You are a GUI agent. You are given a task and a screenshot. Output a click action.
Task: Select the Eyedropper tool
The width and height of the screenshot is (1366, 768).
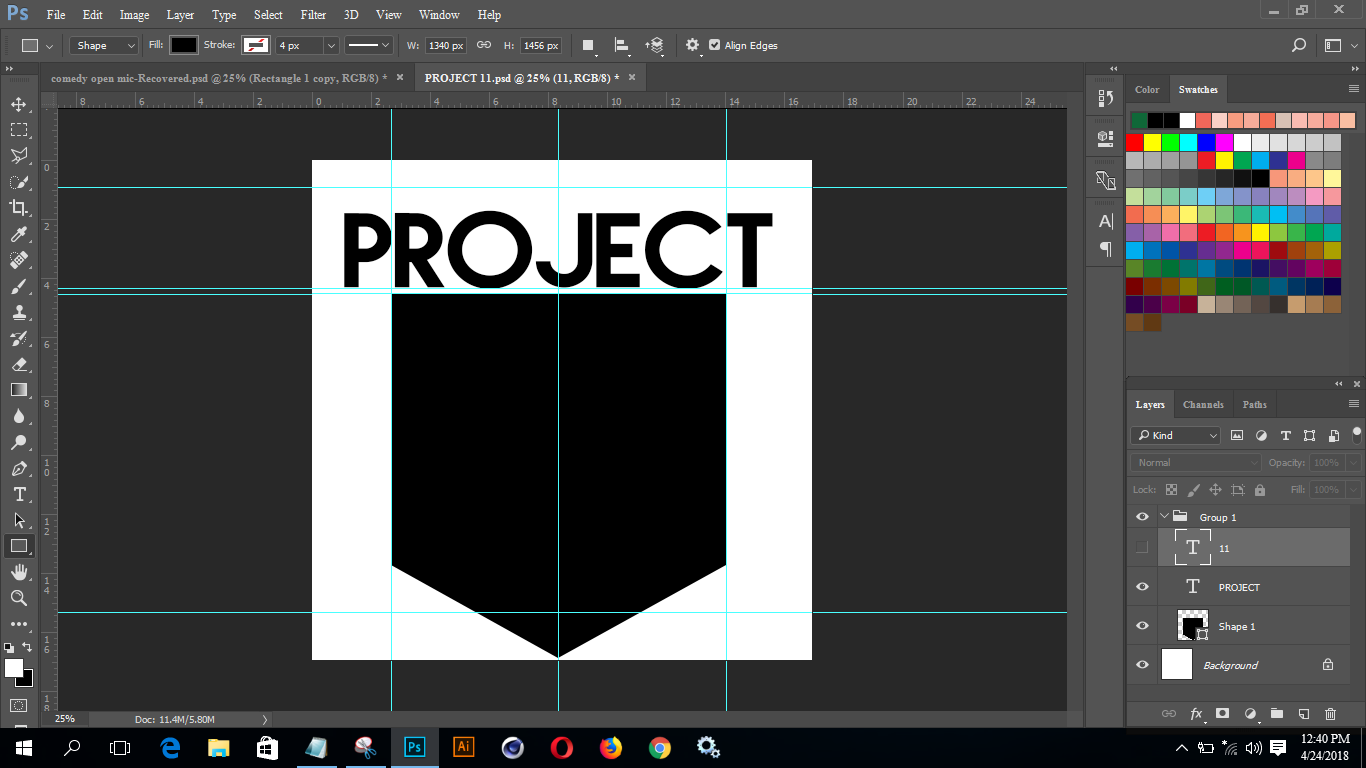coord(19,234)
